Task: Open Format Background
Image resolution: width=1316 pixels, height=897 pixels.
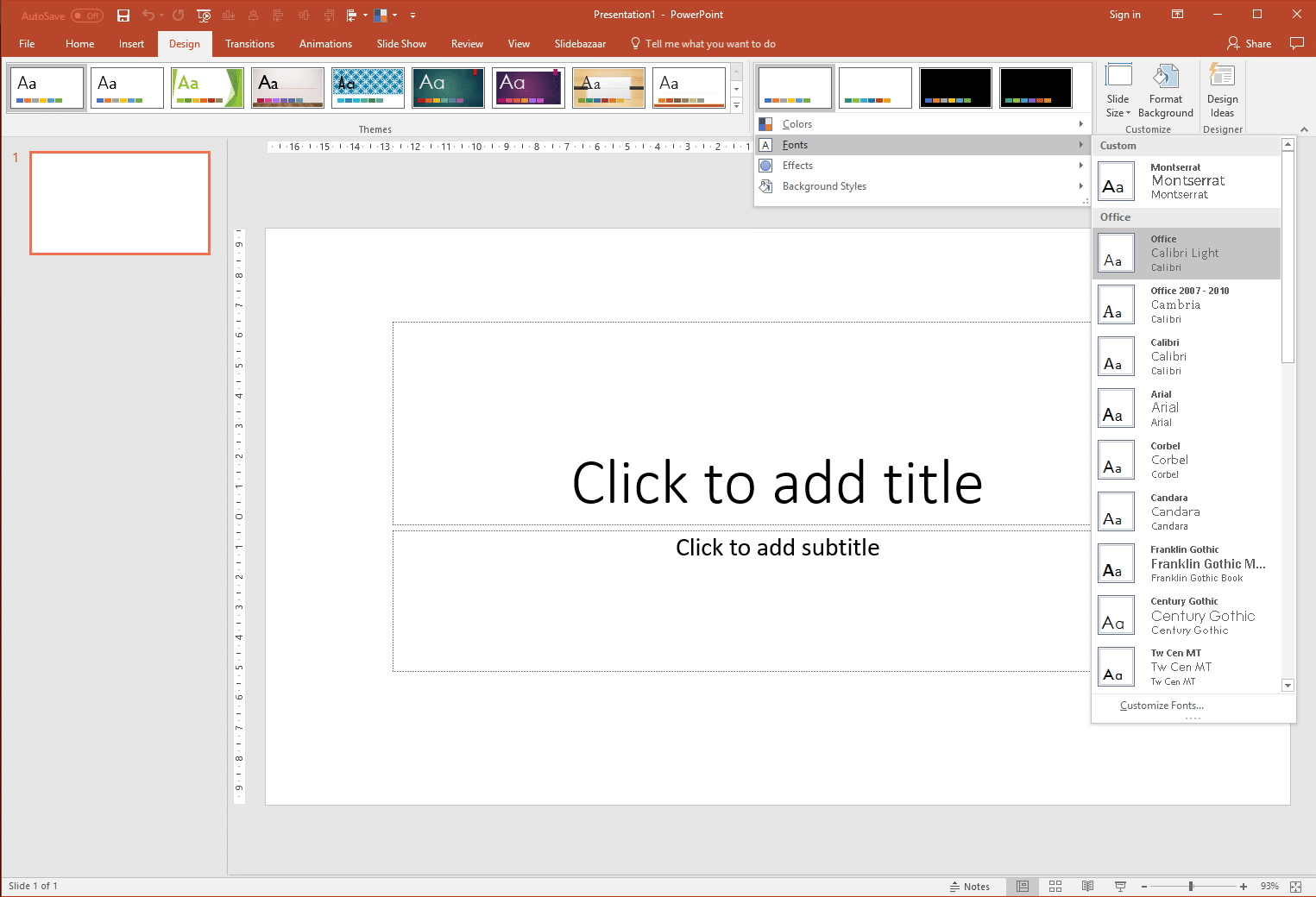Action: pos(1165,91)
